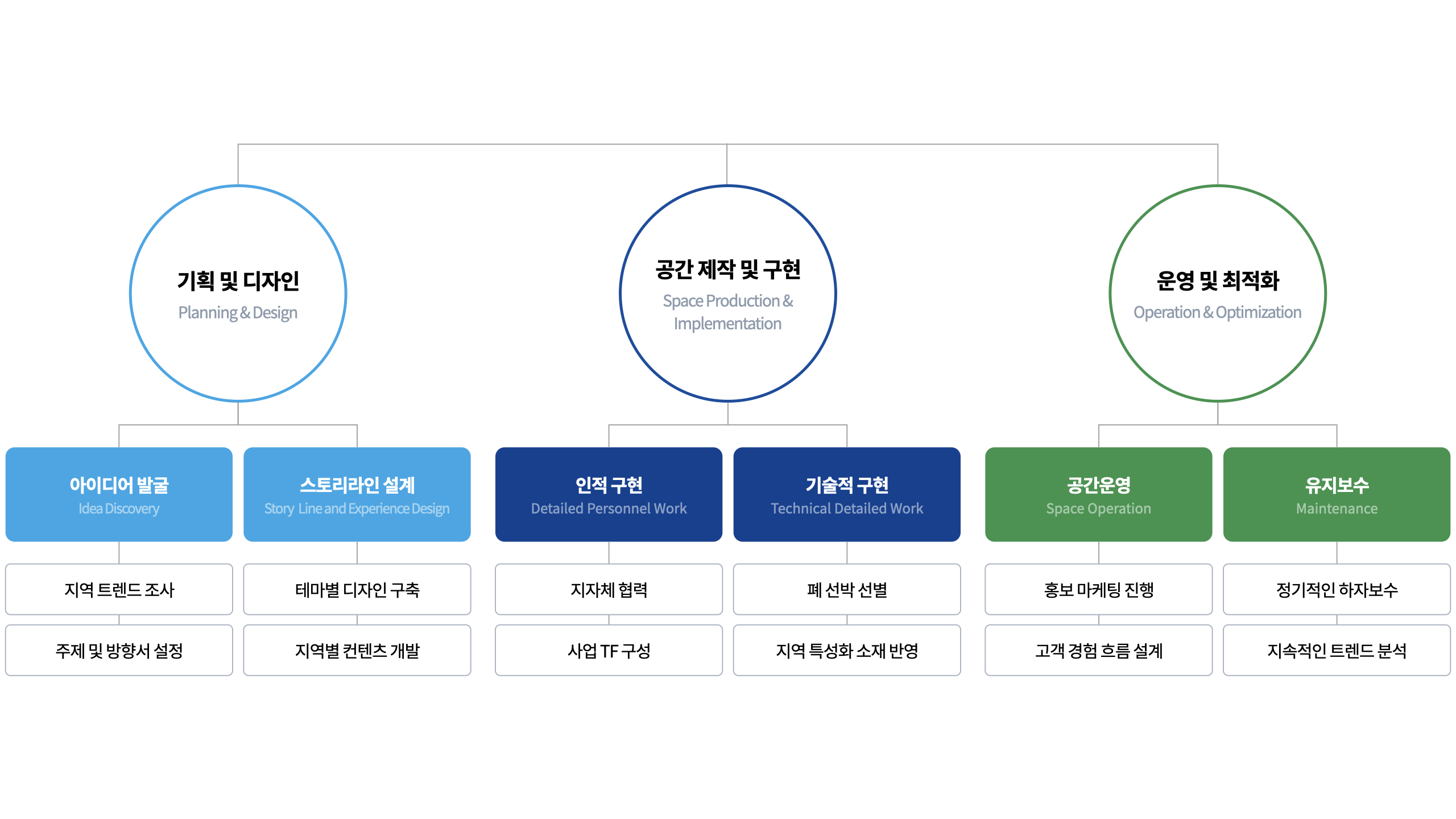Select the 지자체 협력 item
Viewport: 1456px width, 819px height.
coord(609,589)
